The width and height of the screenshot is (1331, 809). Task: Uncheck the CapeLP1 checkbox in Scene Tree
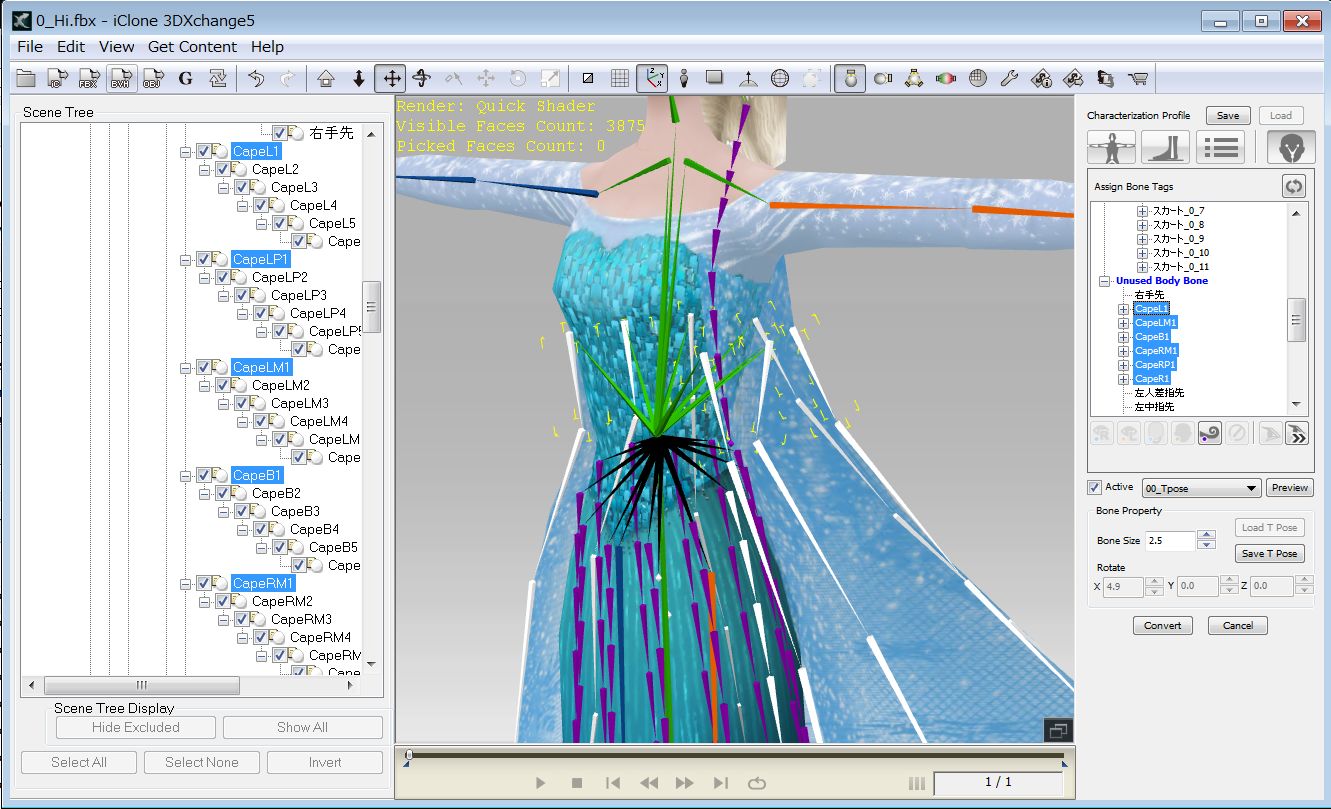[204, 259]
